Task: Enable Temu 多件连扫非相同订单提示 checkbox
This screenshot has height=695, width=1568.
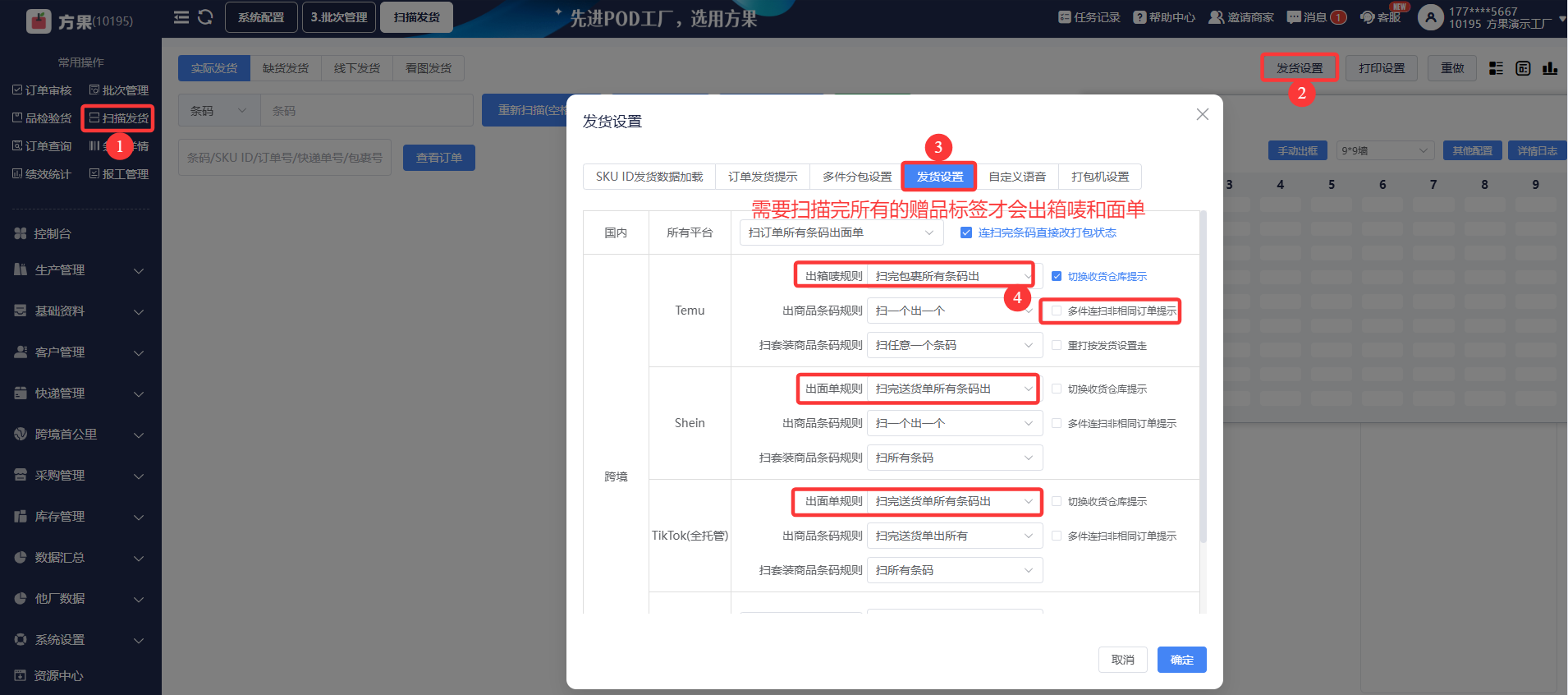Action: coord(1057,311)
